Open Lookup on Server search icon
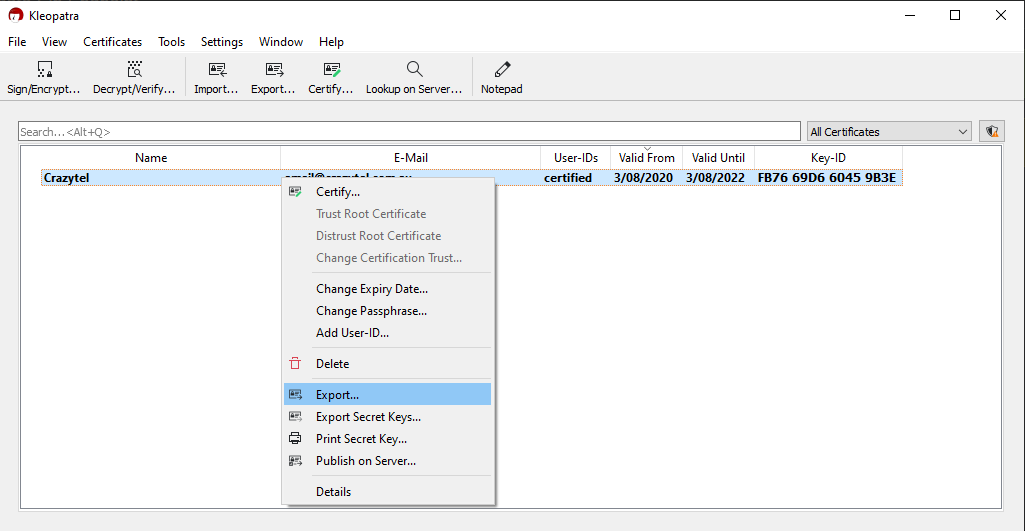Screen dimensions: 1025x531 414,70
